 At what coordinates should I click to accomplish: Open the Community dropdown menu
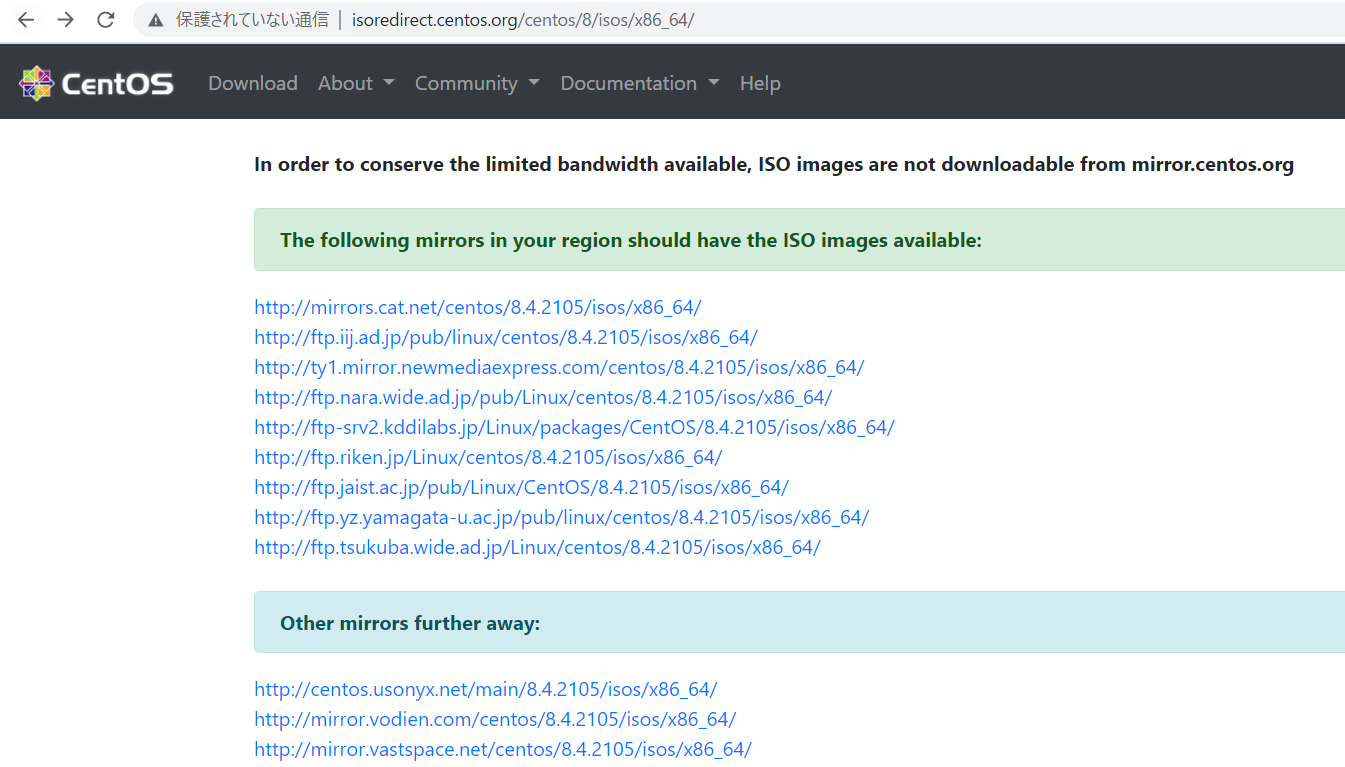477,84
